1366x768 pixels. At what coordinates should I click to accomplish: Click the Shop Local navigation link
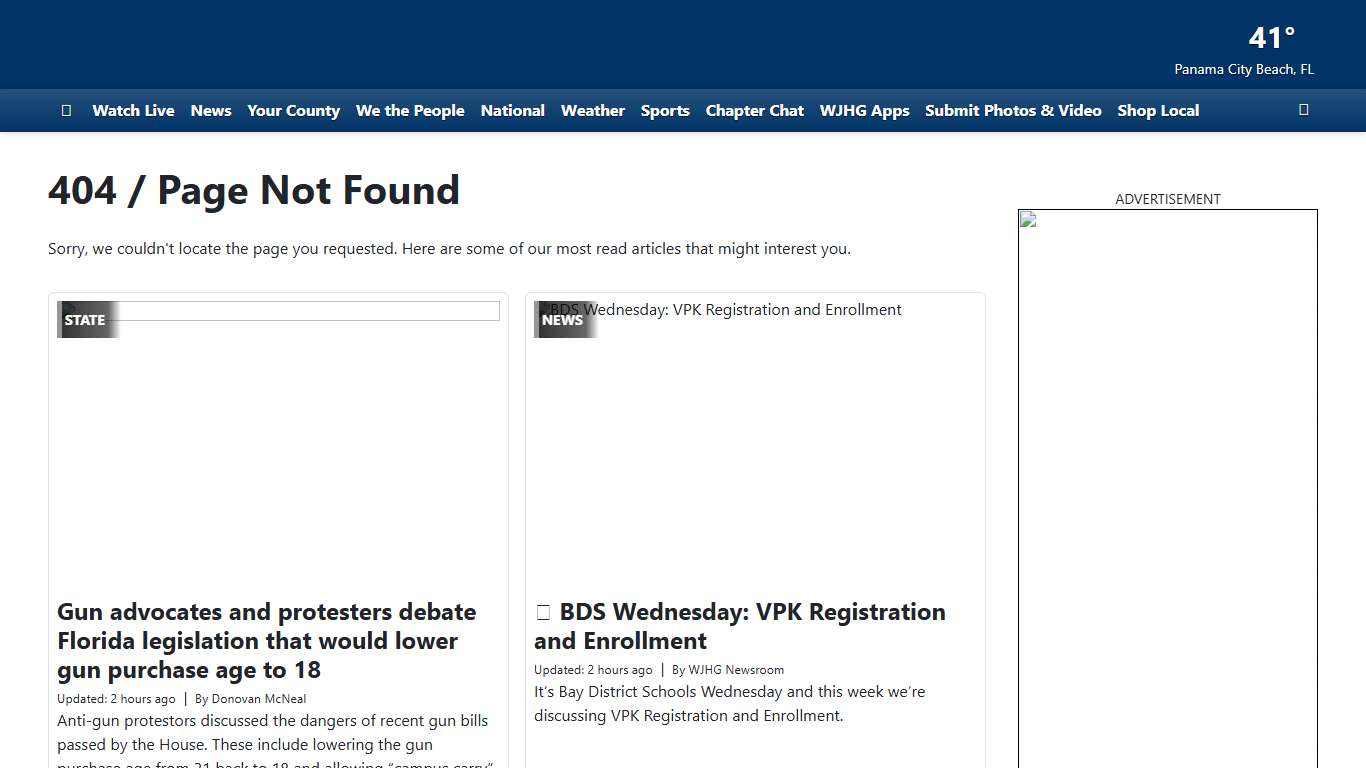1158,110
